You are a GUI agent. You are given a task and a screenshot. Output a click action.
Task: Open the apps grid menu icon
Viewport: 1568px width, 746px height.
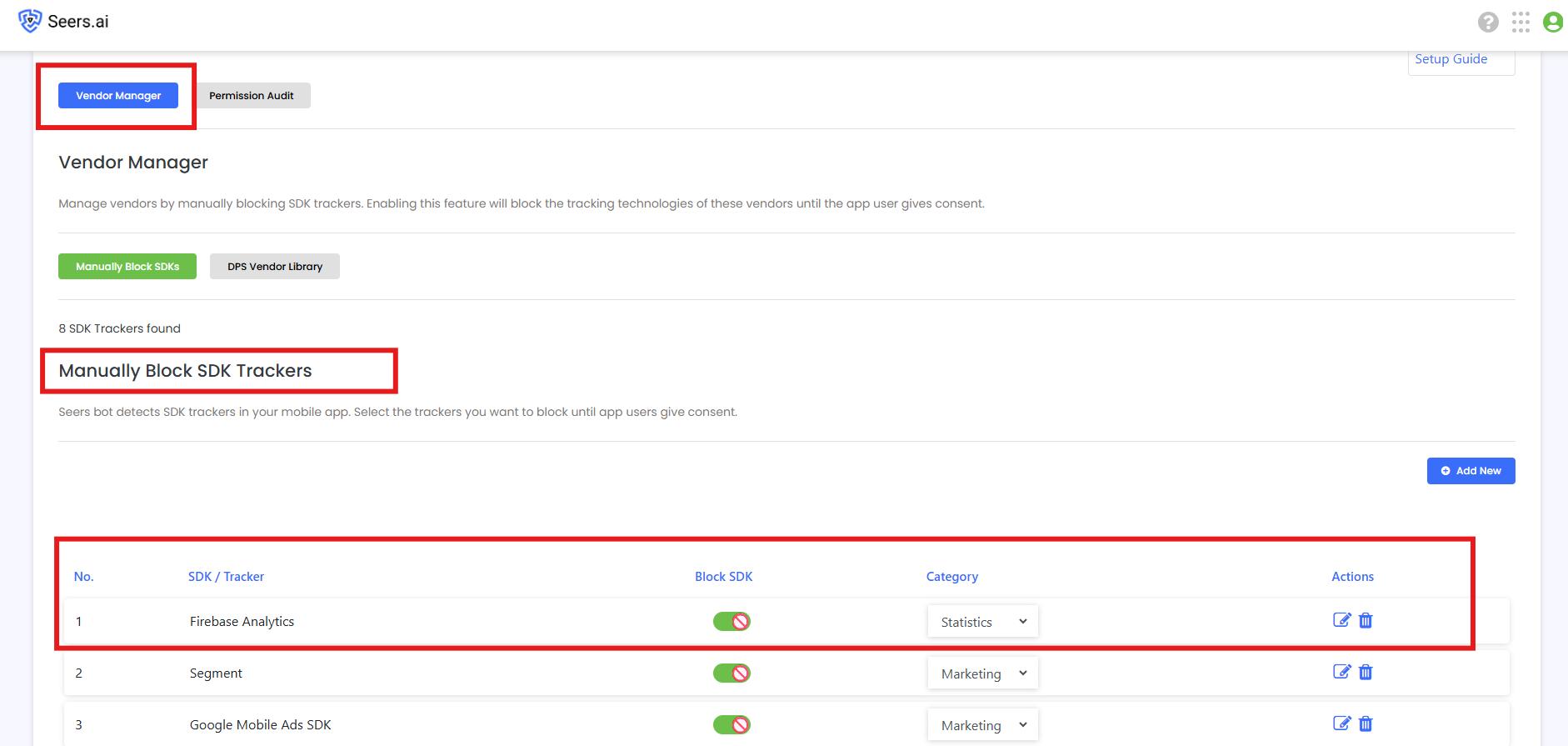pos(1521,22)
